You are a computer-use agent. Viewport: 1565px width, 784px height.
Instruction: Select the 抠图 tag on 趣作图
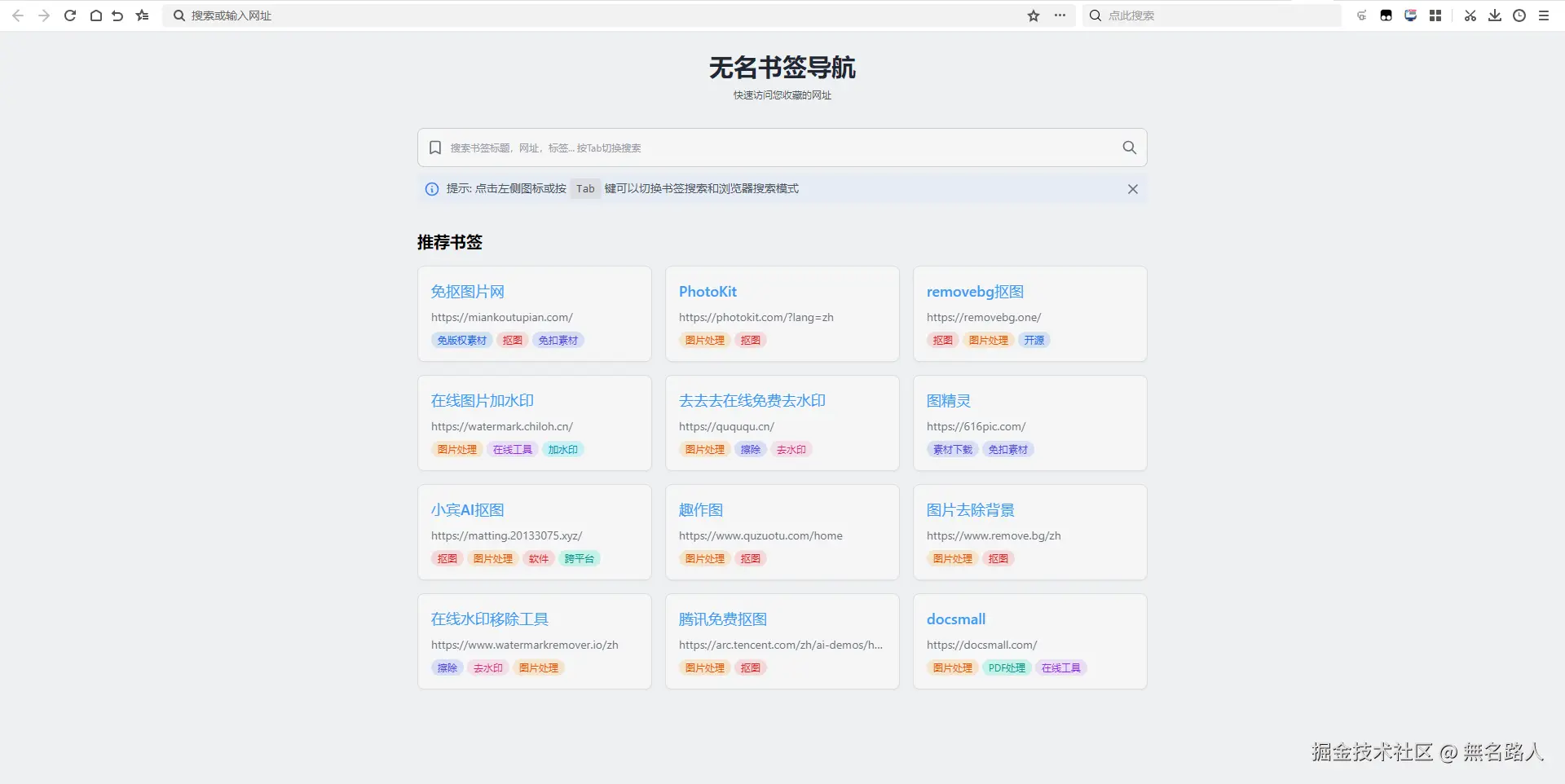[751, 559]
